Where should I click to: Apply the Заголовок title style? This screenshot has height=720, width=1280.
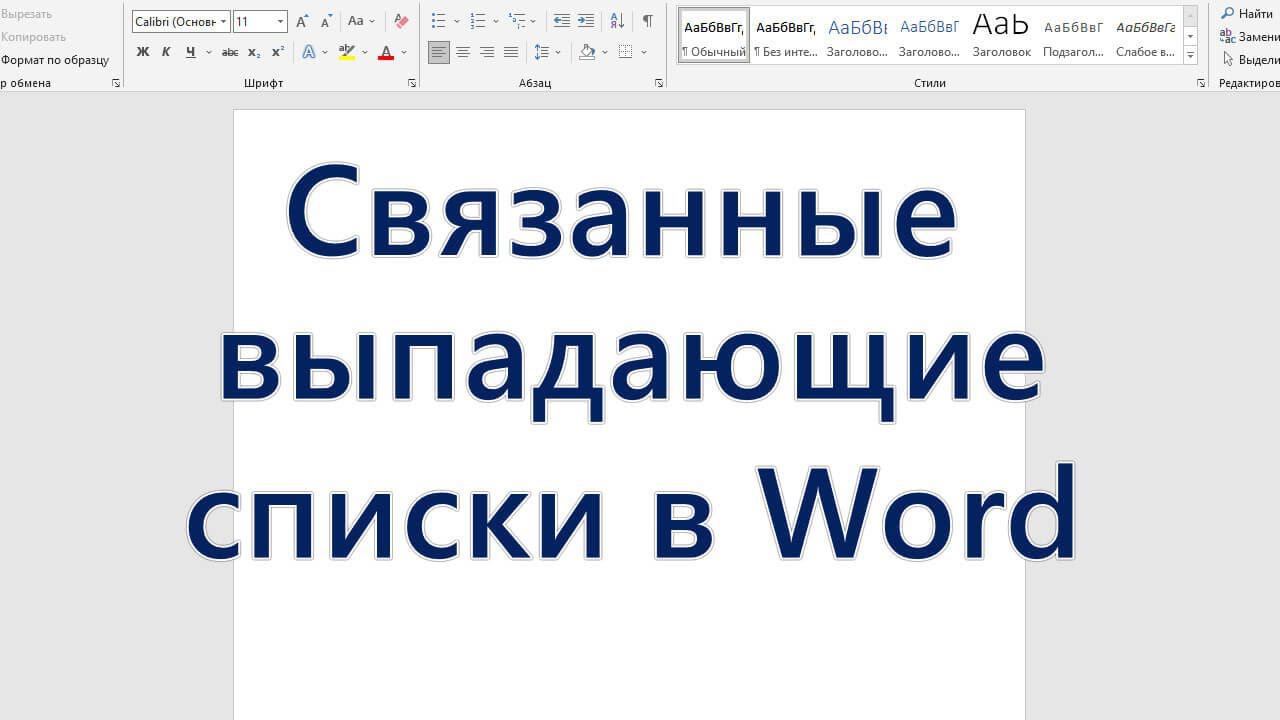click(1001, 36)
